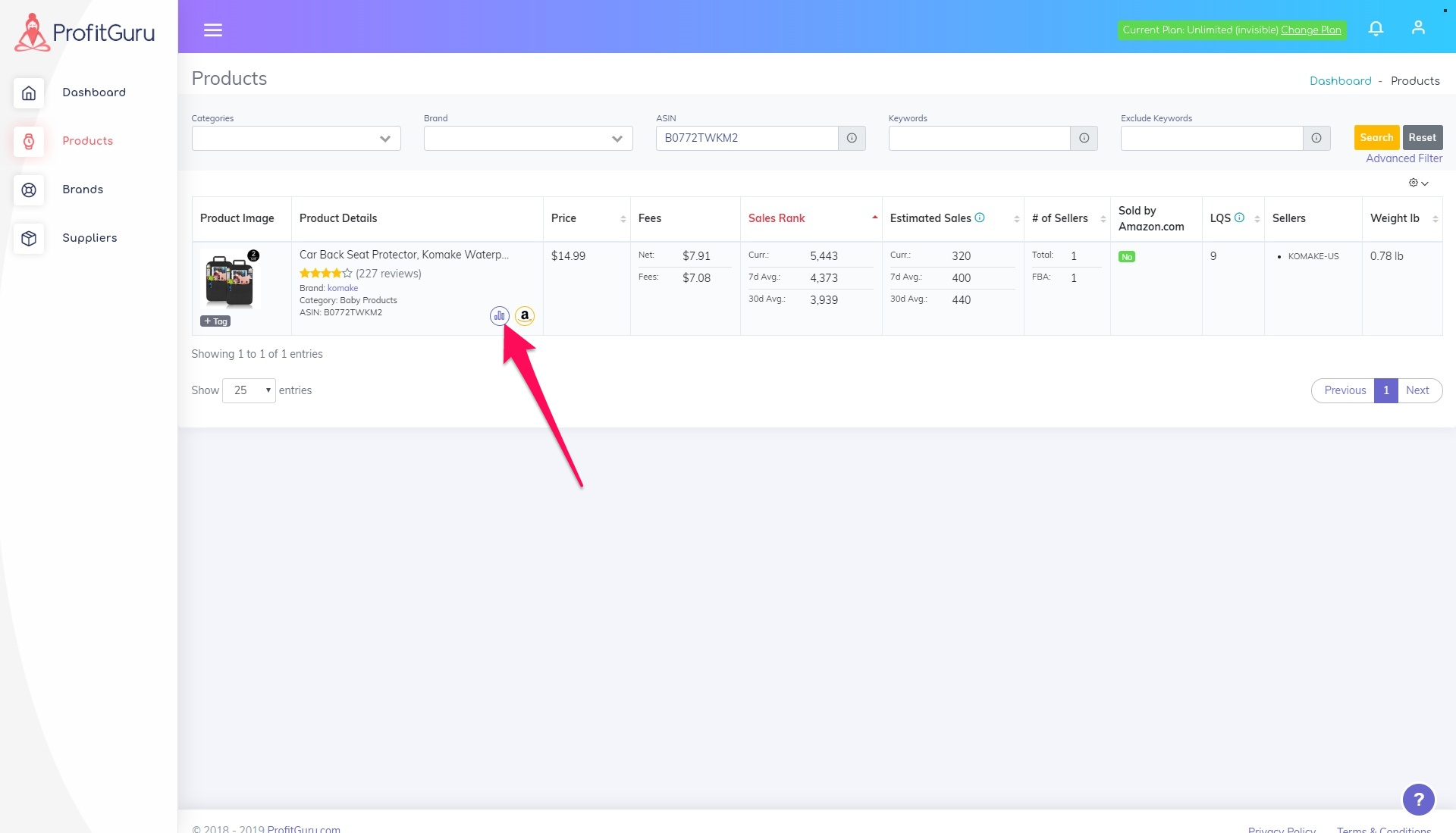Sort by LQS column arrows
The height and width of the screenshot is (833, 1456).
(1257, 219)
